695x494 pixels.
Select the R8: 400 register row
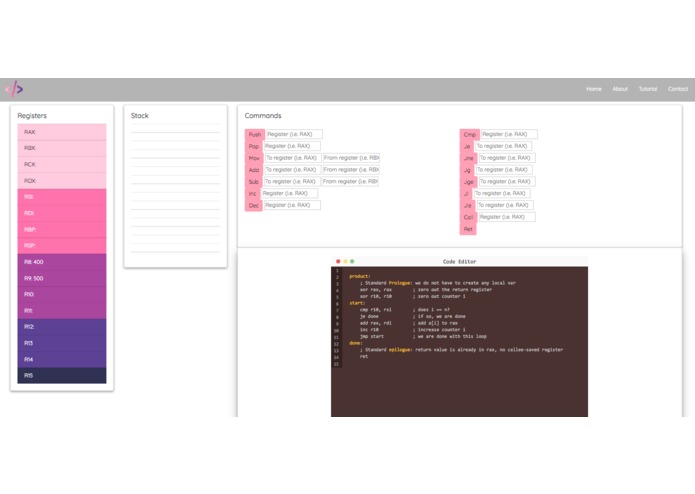point(62,262)
